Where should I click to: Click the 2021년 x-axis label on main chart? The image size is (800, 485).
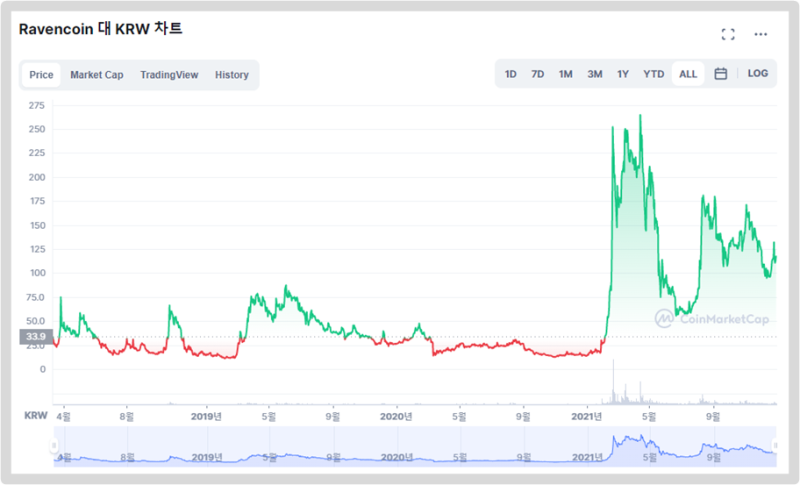coord(586,417)
